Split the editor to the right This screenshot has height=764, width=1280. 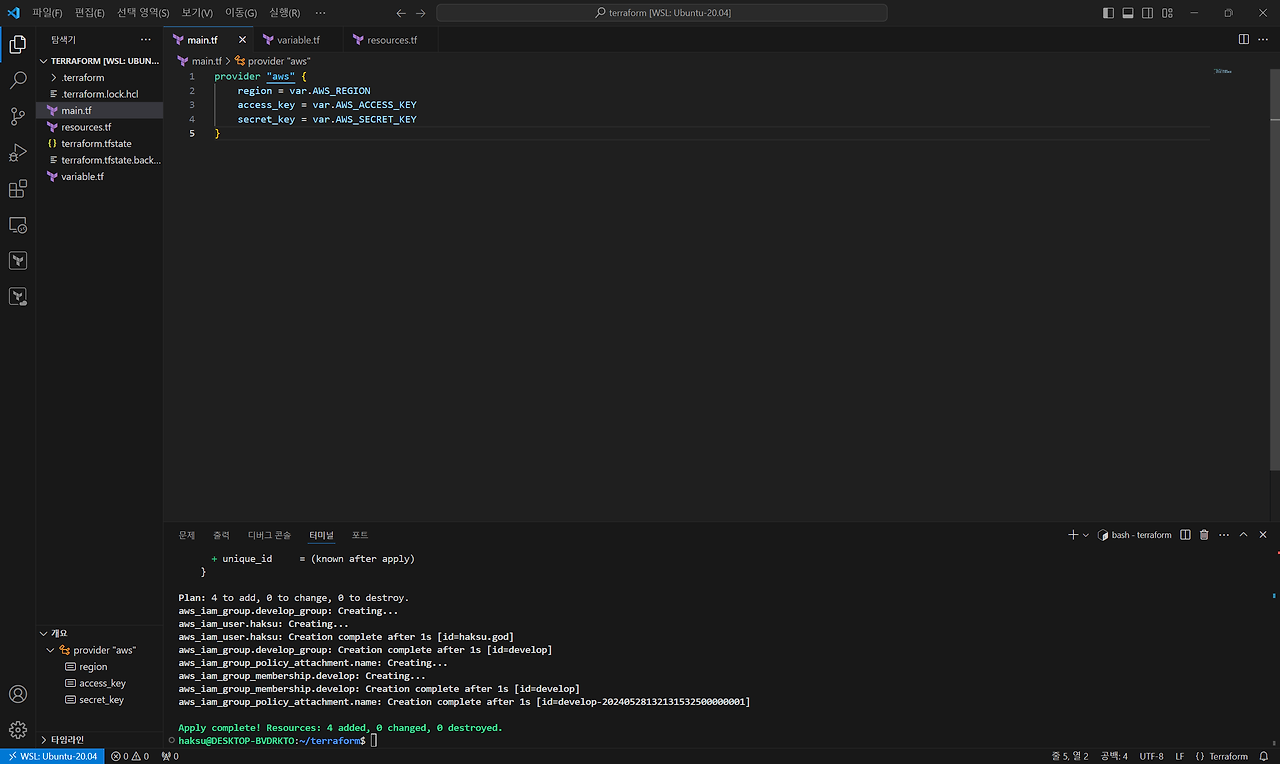click(x=1244, y=40)
